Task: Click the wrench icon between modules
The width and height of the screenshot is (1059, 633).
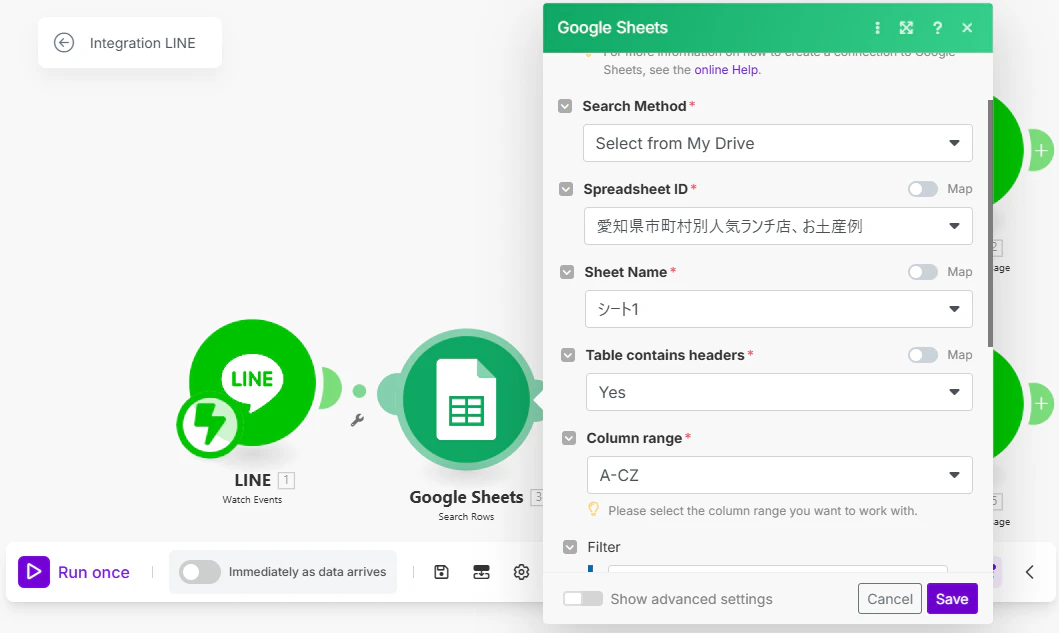Action: point(357,420)
